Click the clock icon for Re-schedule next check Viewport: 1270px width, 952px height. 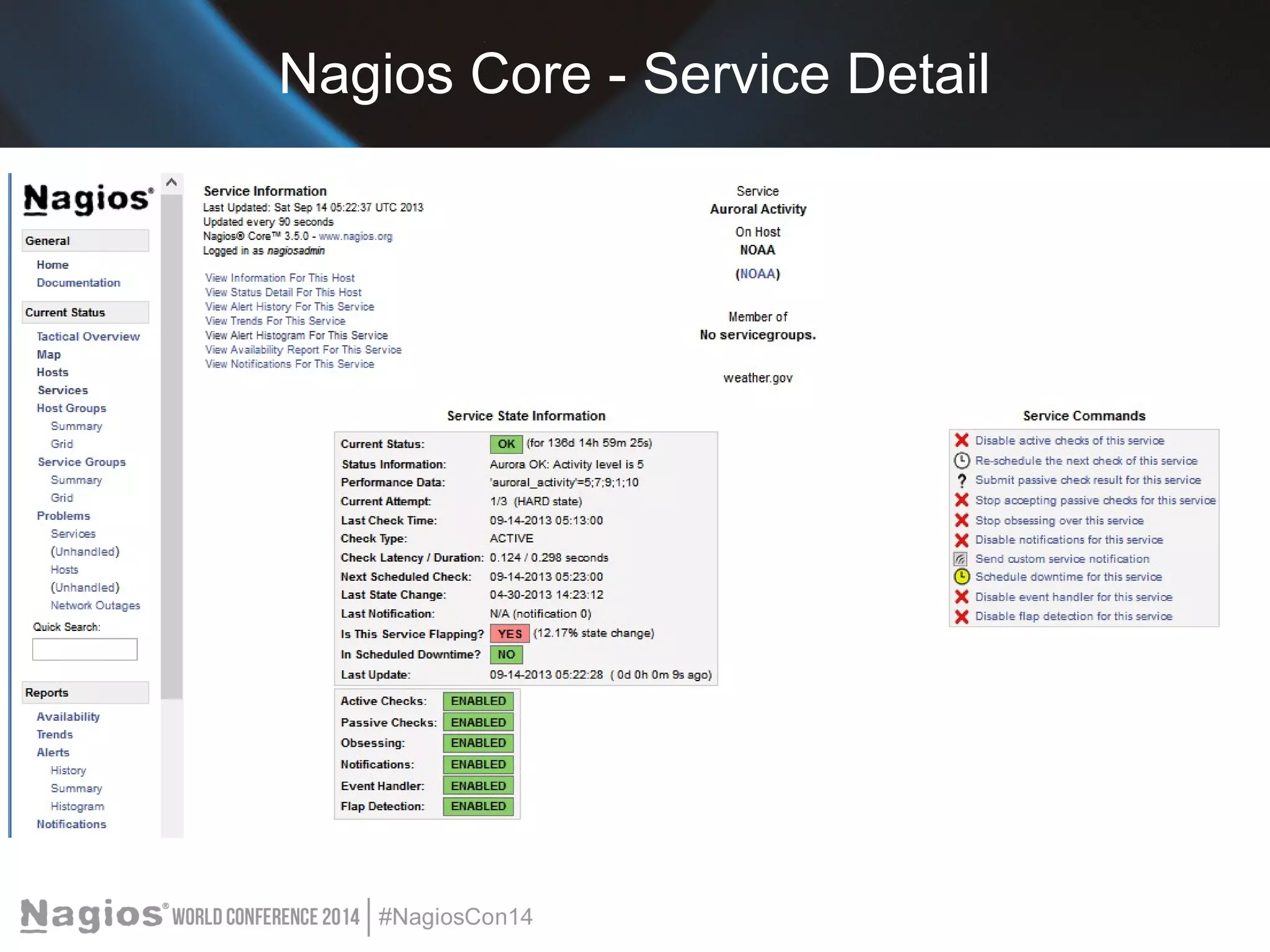[x=961, y=461]
